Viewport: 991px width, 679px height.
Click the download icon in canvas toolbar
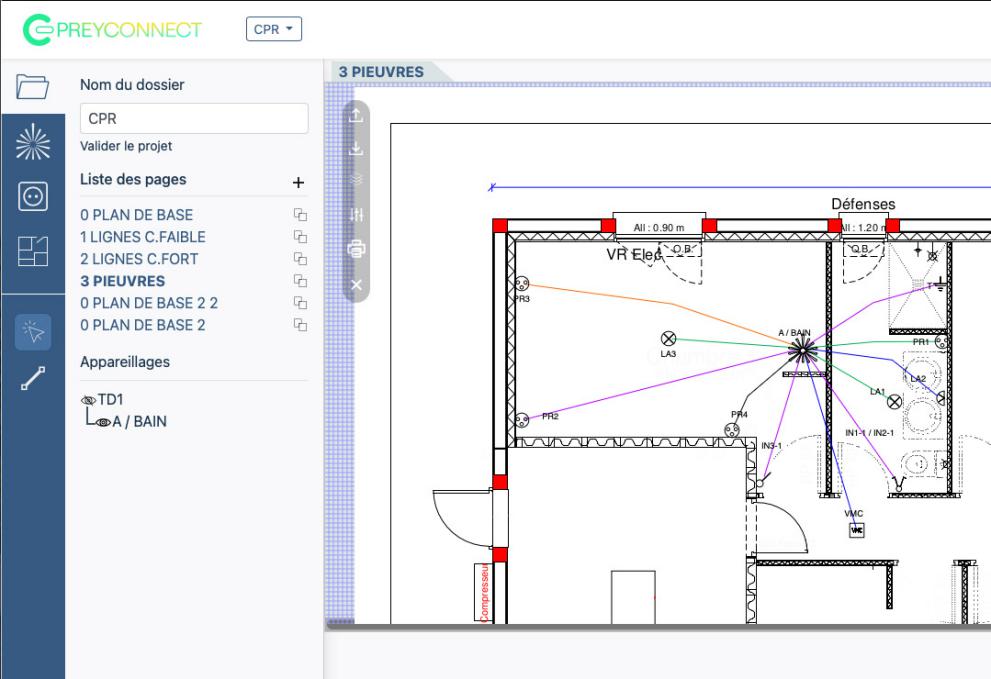pos(357,150)
